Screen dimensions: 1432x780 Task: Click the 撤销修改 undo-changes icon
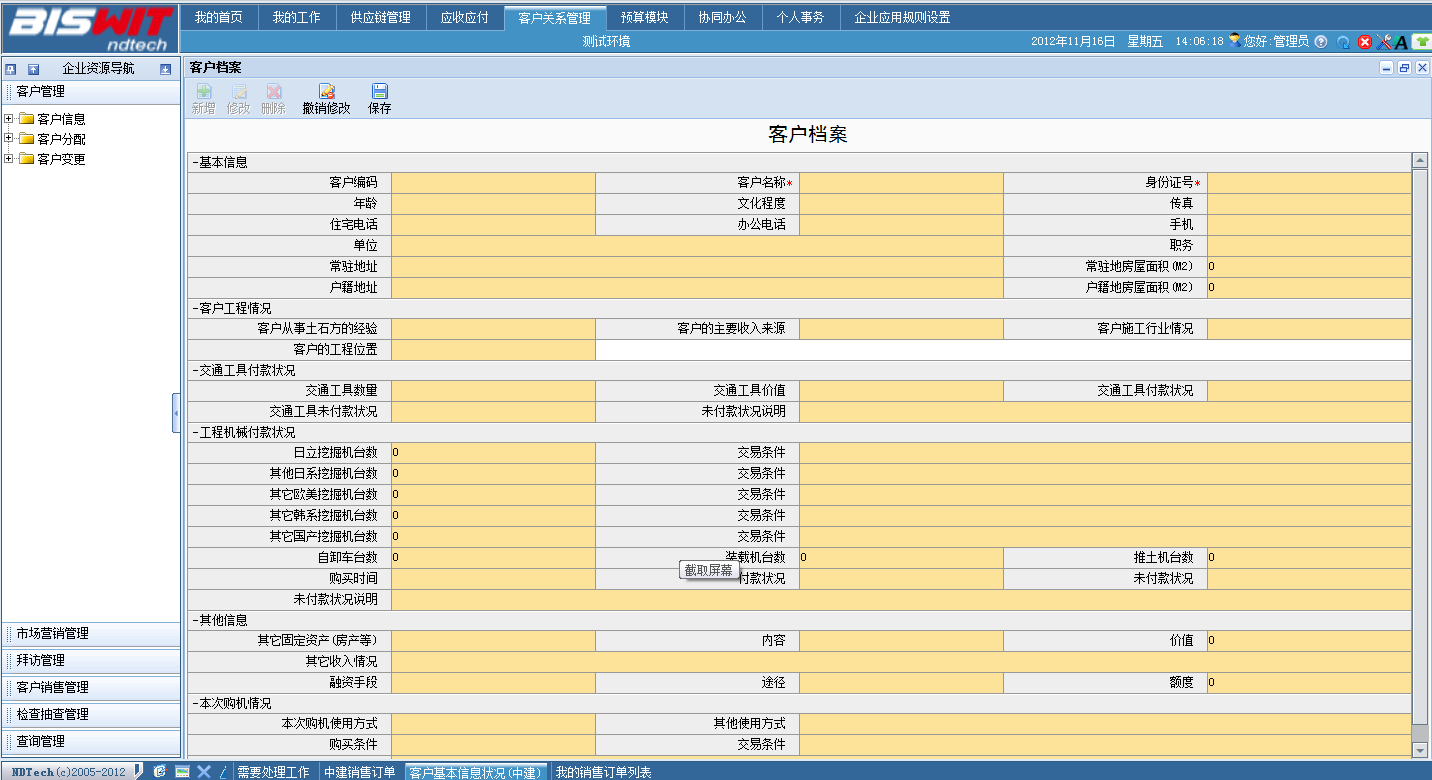point(327,92)
